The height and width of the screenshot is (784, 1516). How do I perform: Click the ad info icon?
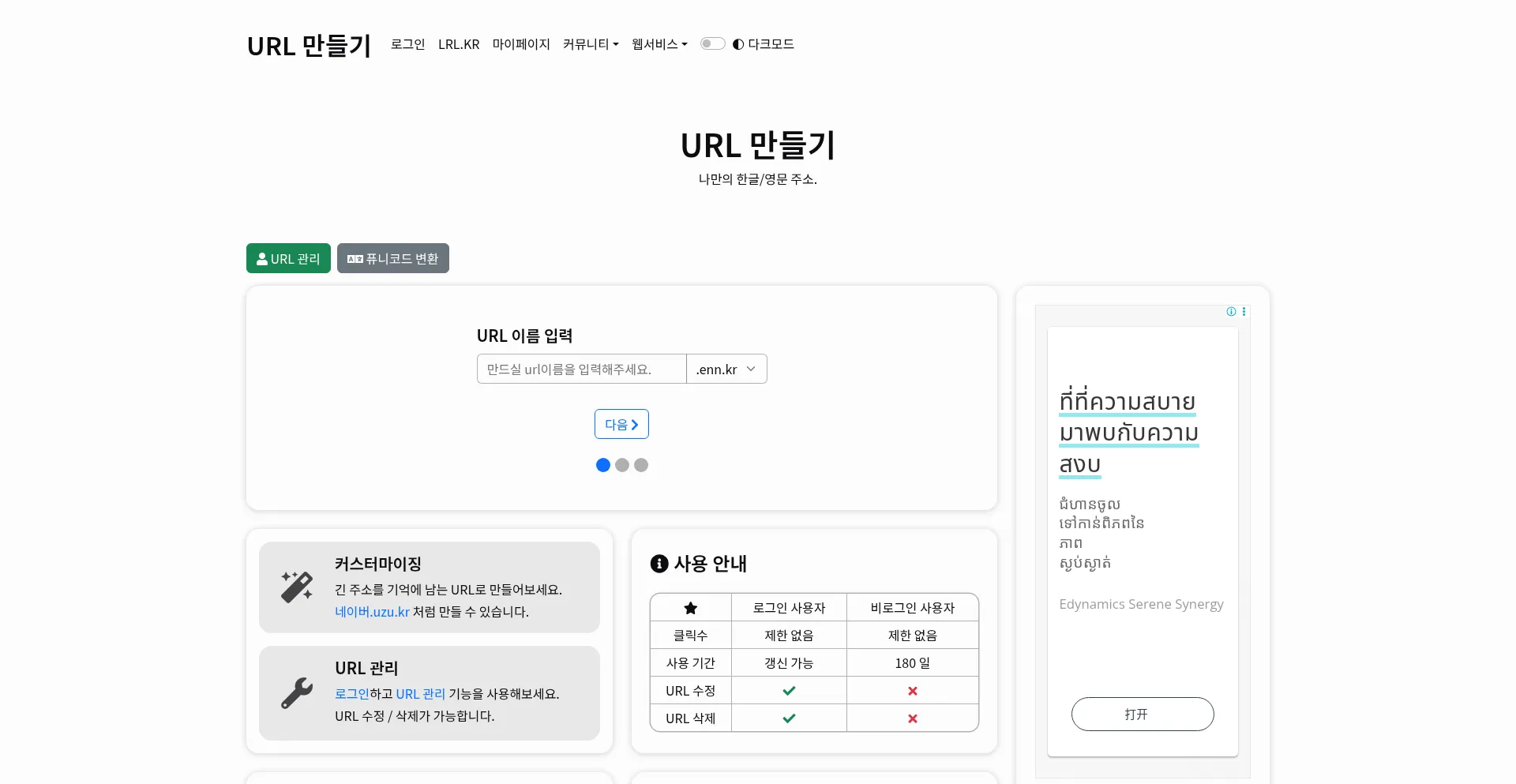[x=1231, y=312]
